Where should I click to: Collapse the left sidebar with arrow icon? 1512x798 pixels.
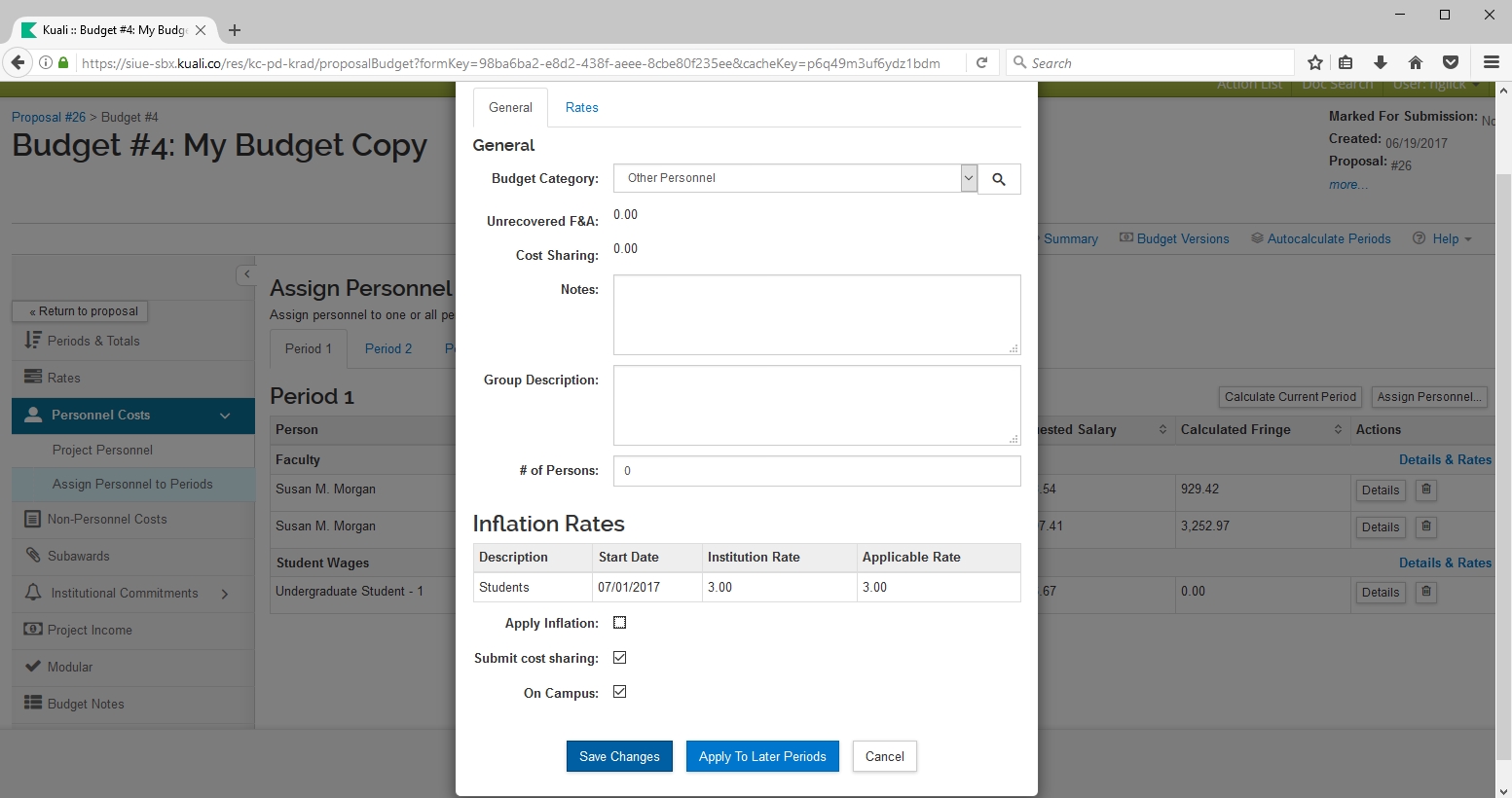coord(246,274)
